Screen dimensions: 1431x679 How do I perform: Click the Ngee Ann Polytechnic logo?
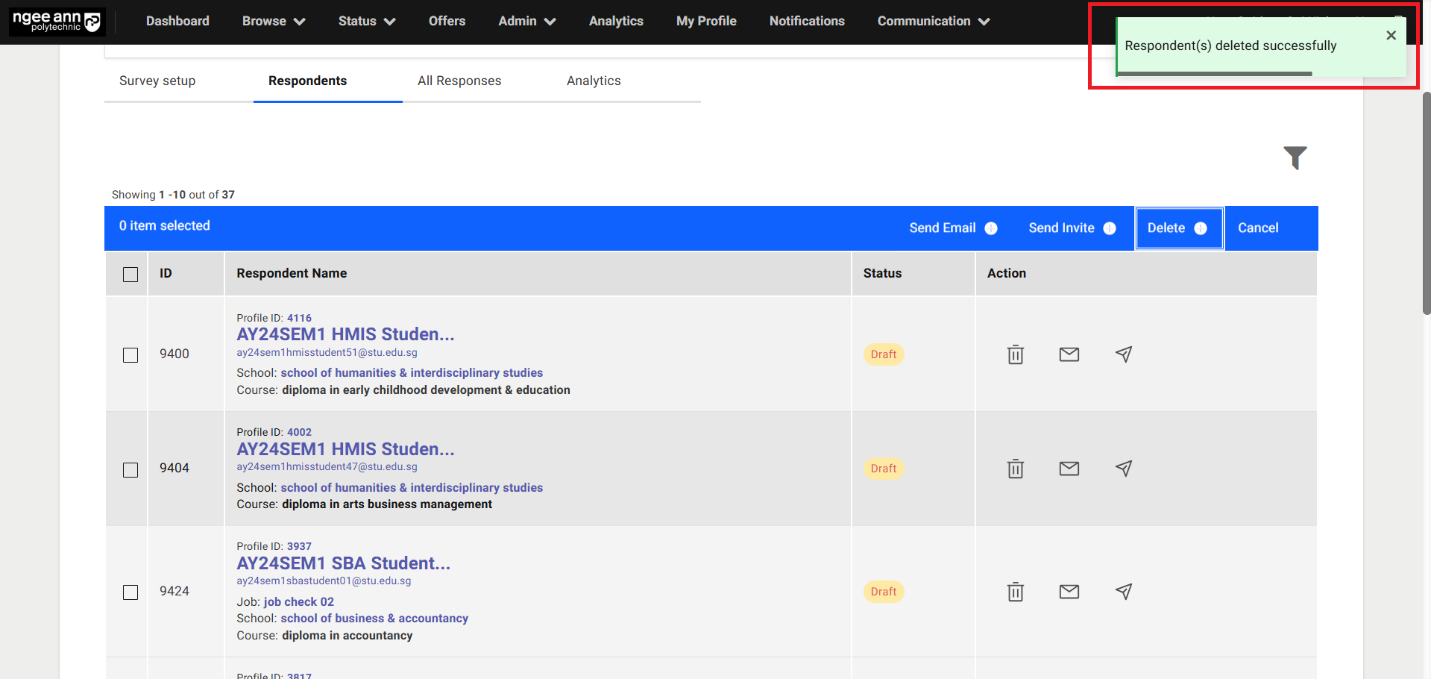(x=57, y=20)
